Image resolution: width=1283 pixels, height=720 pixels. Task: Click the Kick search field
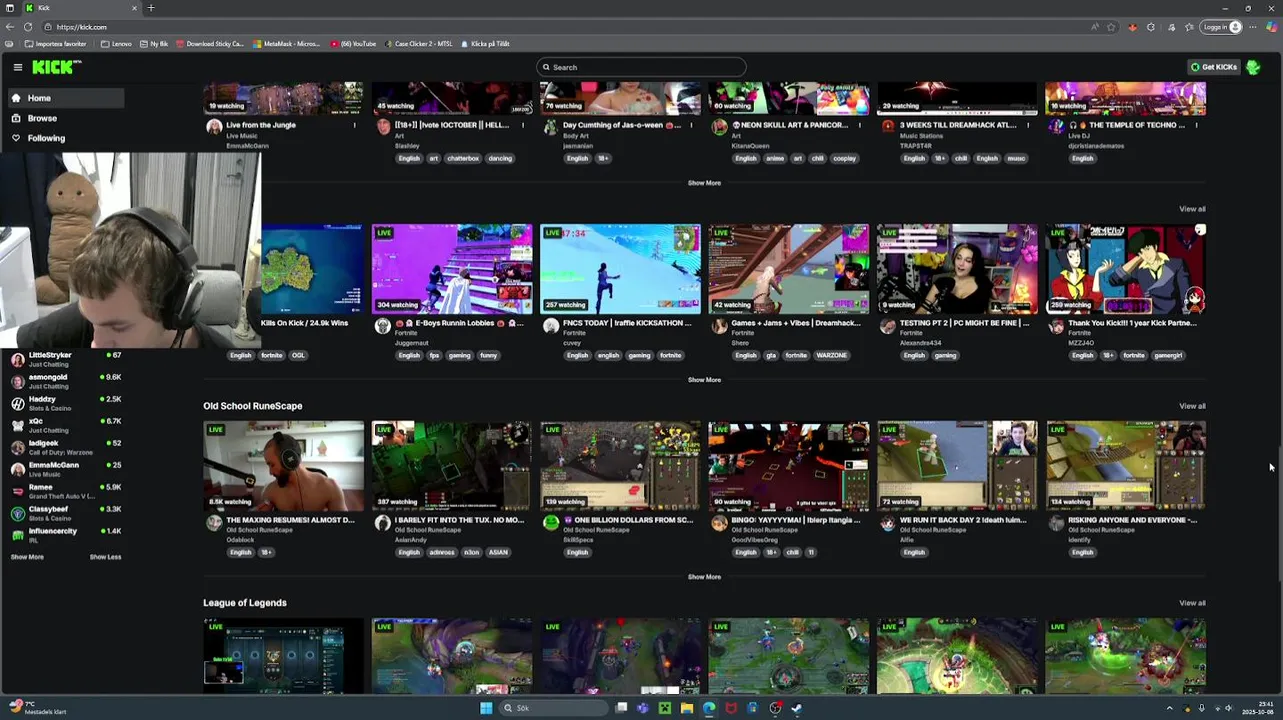(x=641, y=67)
